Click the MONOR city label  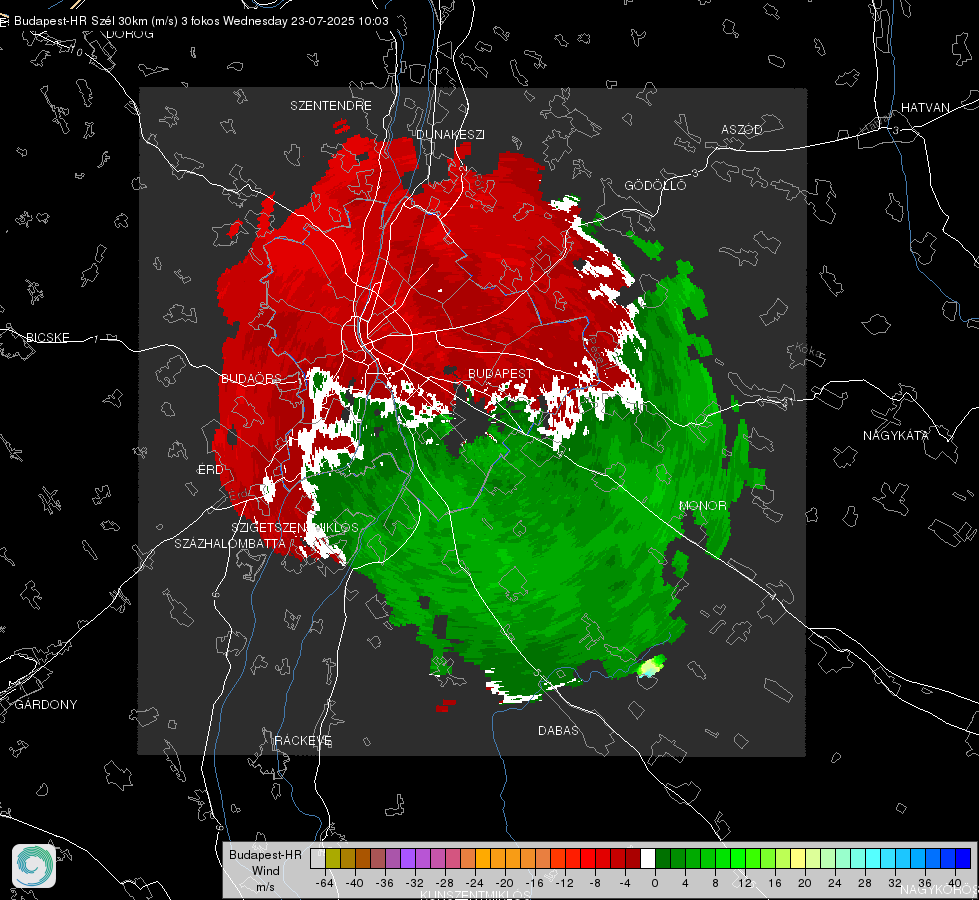tap(702, 505)
